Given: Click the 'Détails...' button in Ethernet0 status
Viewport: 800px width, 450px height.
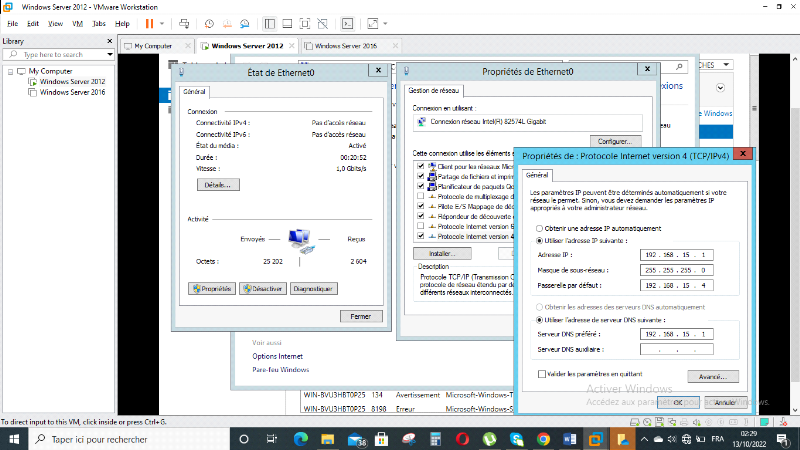Looking at the screenshot, I should (217, 185).
